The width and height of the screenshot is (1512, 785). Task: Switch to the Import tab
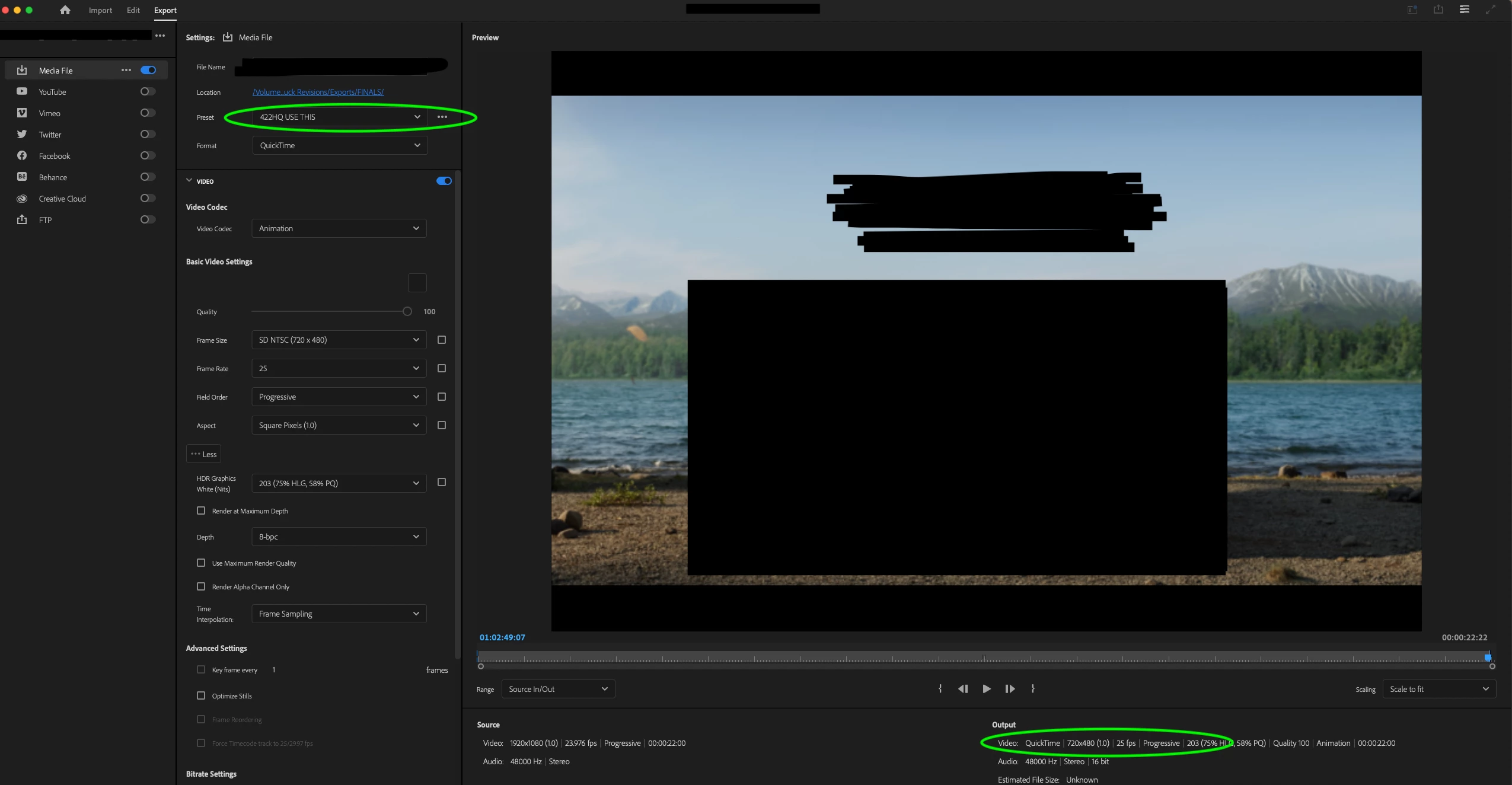click(100, 10)
